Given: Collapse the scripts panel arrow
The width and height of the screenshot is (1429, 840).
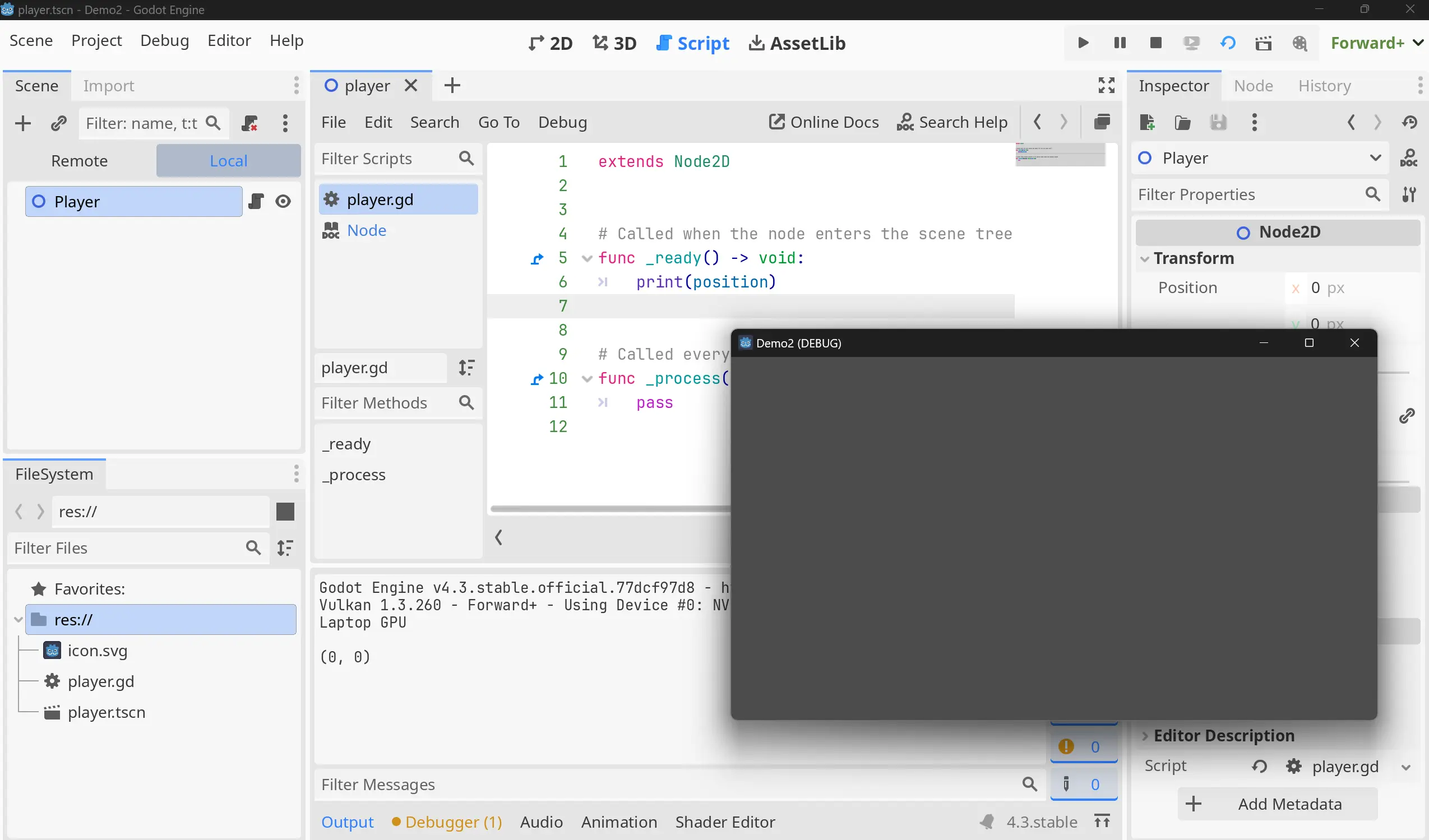Looking at the screenshot, I should click(498, 537).
